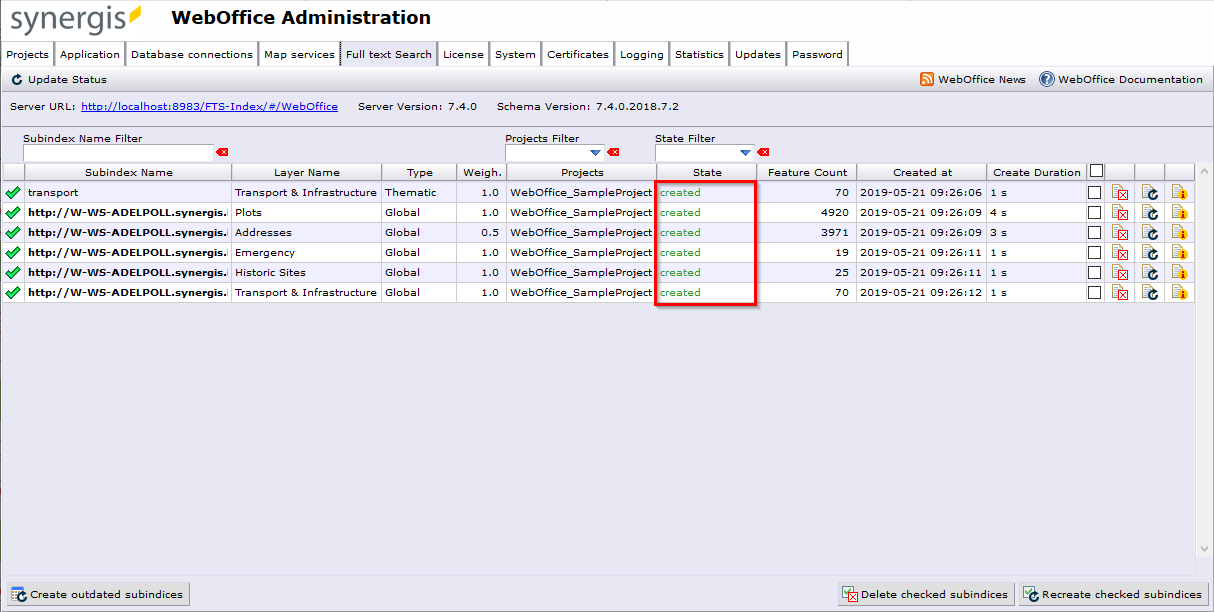Image resolution: width=1214 pixels, height=612 pixels.
Task: Recreate the Plots subindex using its refresh icon
Action: click(1150, 212)
